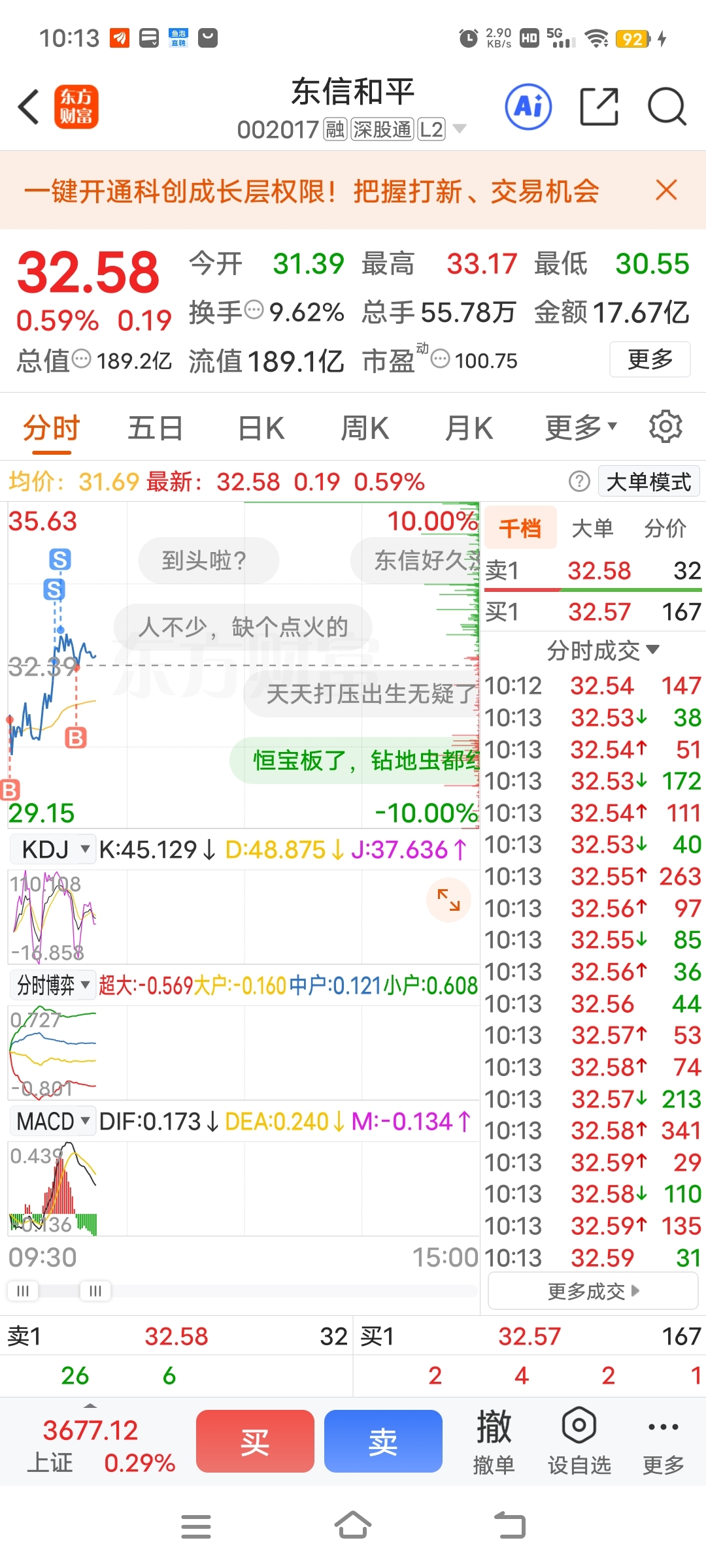Tap the trade row with volume 263

click(594, 876)
